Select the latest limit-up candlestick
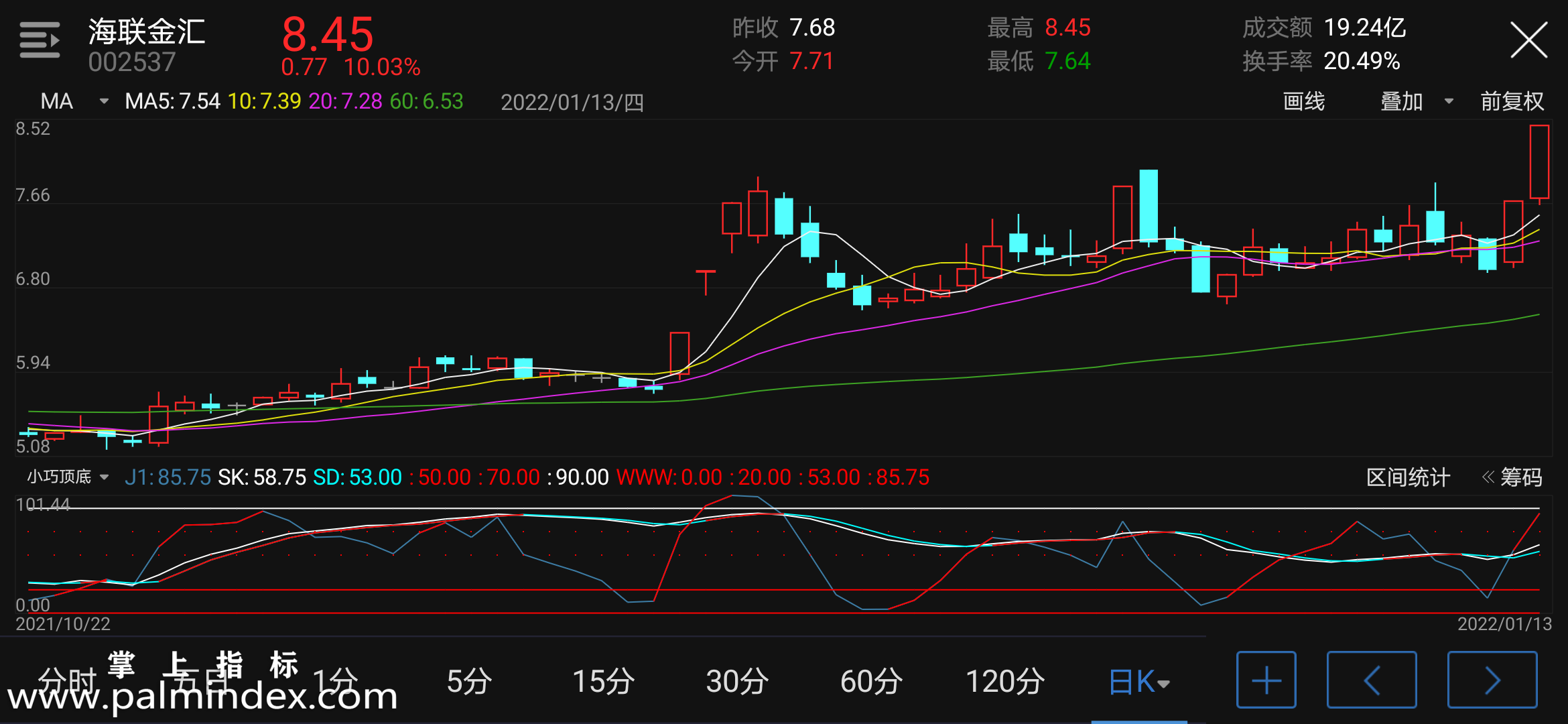Viewport: 1568px width, 724px height. click(1539, 164)
